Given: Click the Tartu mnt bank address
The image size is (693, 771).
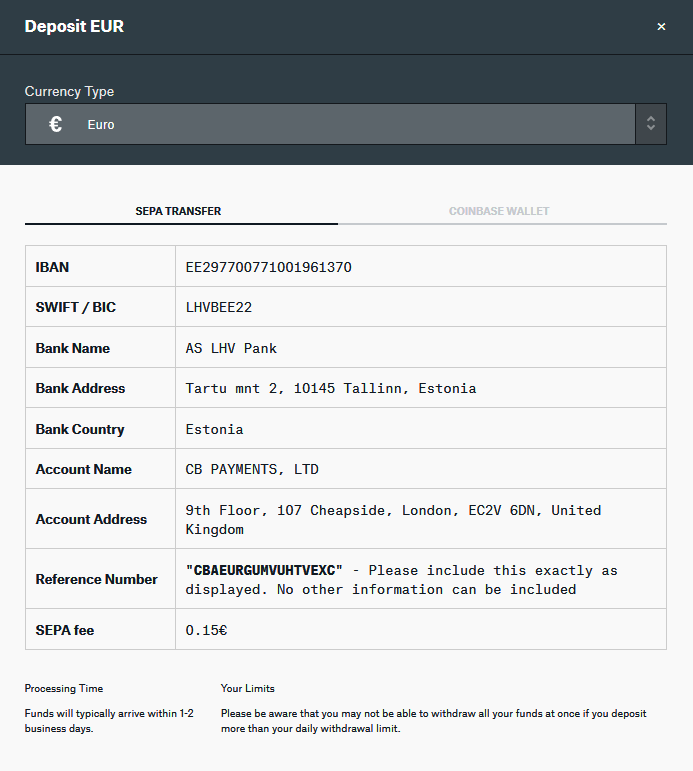Looking at the screenshot, I should (331, 388).
